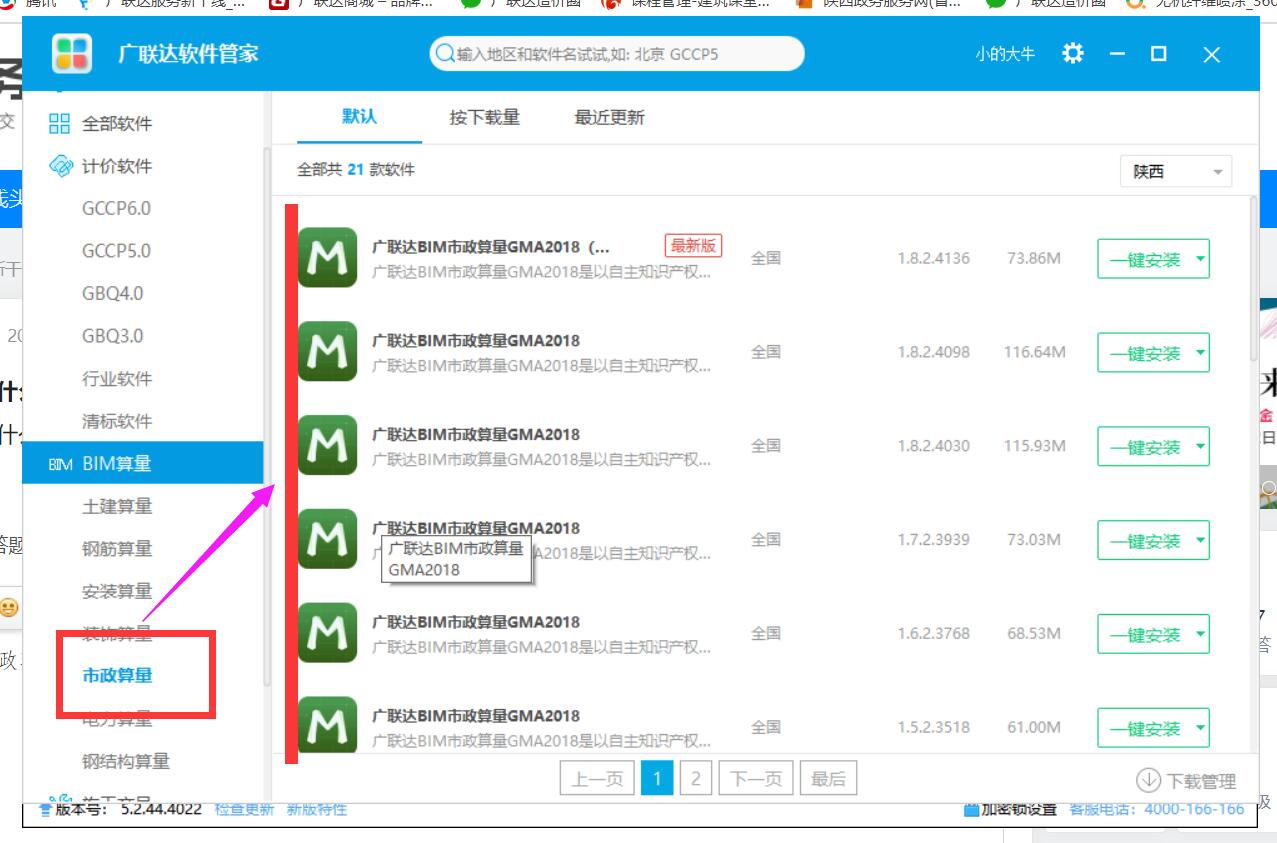Switch to the 按下载量 tab
Viewport: 1277px width, 843px height.
485,118
